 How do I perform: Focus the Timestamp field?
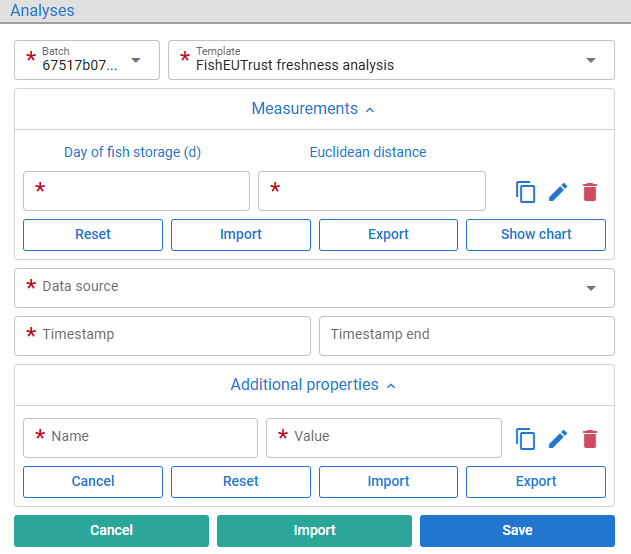click(x=163, y=336)
